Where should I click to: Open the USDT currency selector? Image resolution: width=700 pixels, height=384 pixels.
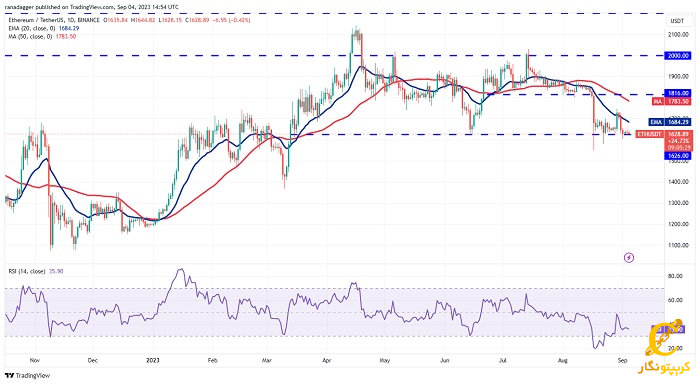click(677, 21)
